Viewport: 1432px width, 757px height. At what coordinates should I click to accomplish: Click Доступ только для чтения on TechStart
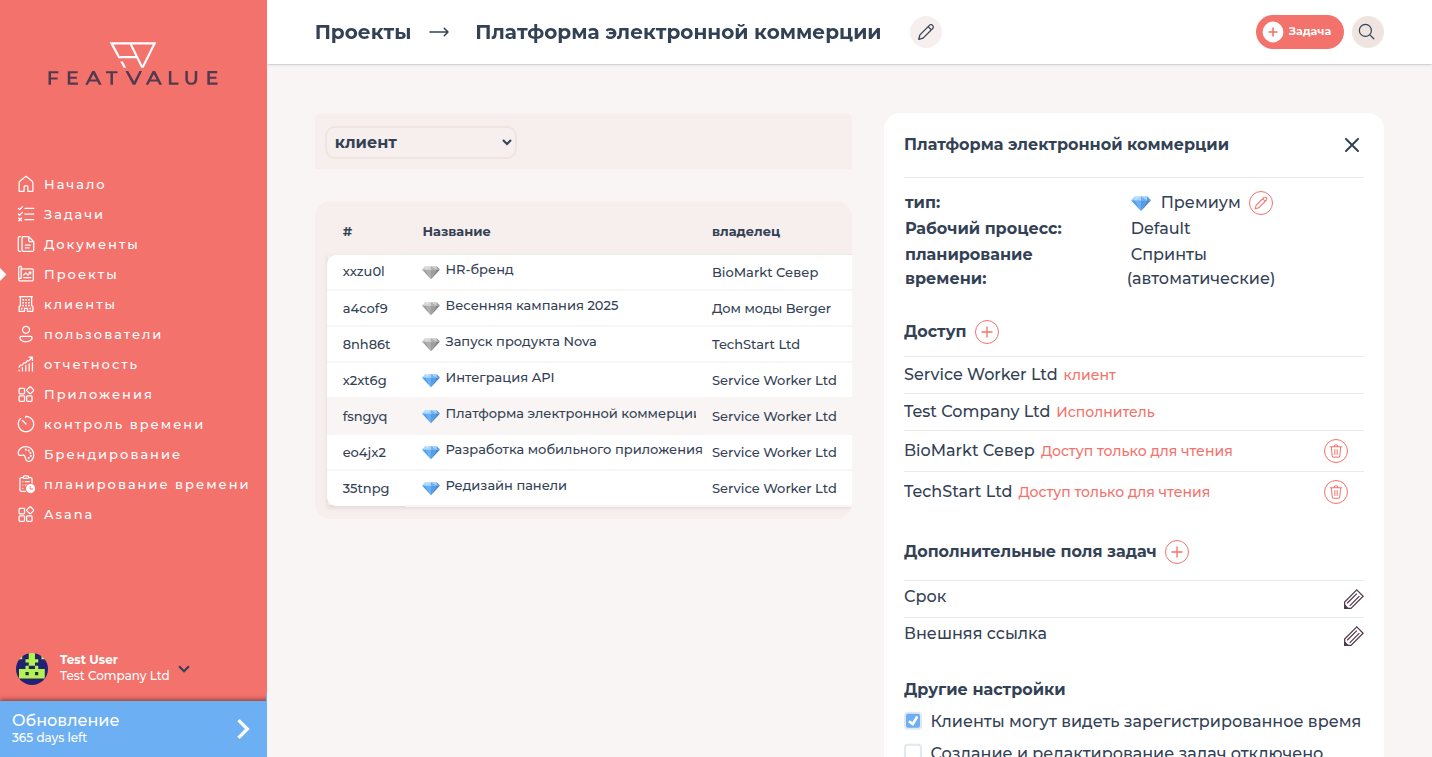tap(1114, 492)
